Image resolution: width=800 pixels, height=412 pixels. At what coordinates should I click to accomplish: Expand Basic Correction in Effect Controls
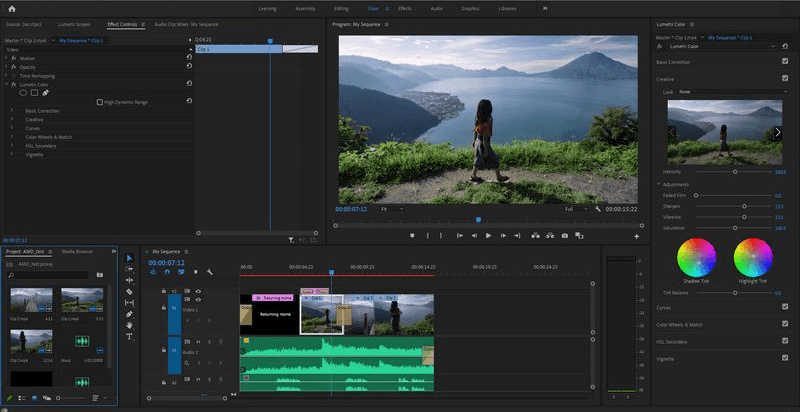click(12, 111)
